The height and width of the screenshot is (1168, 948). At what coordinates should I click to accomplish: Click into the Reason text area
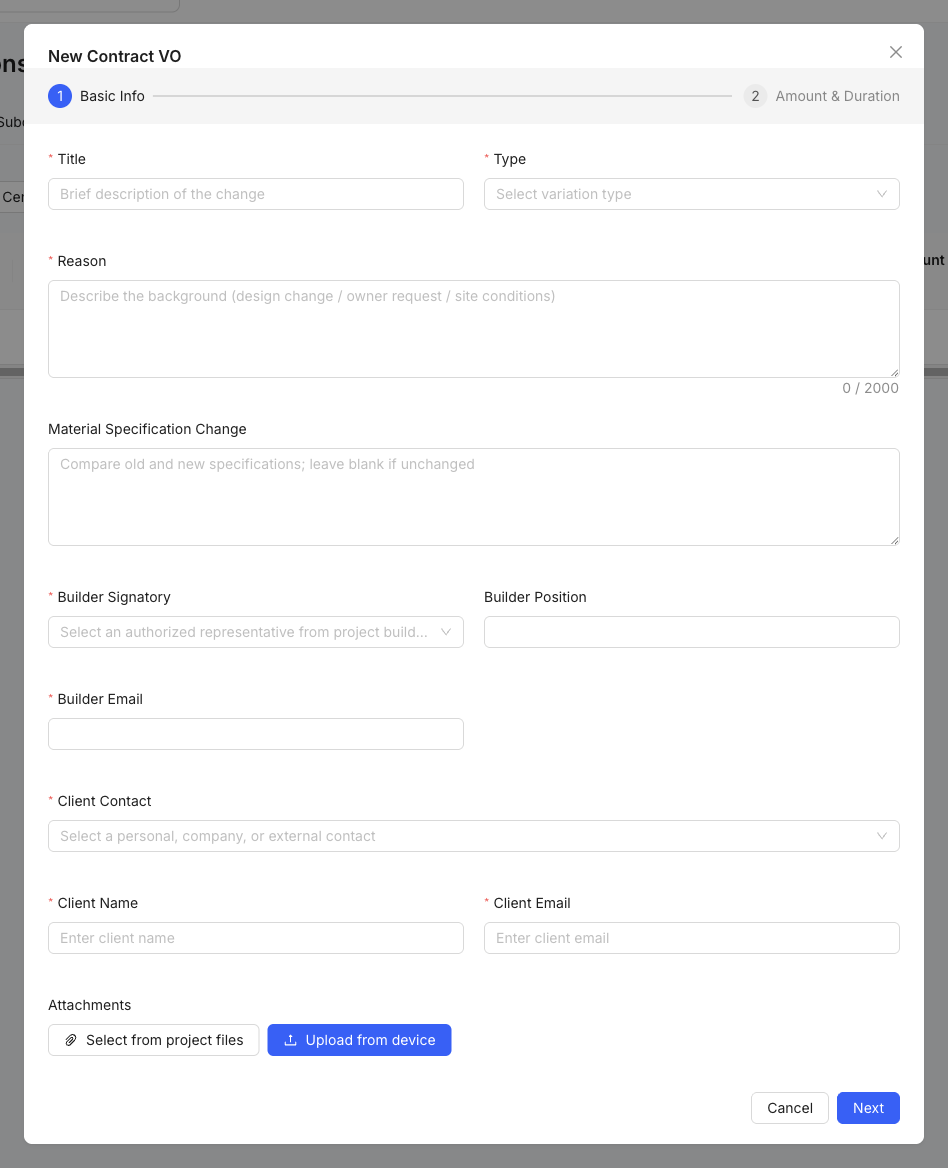474,329
